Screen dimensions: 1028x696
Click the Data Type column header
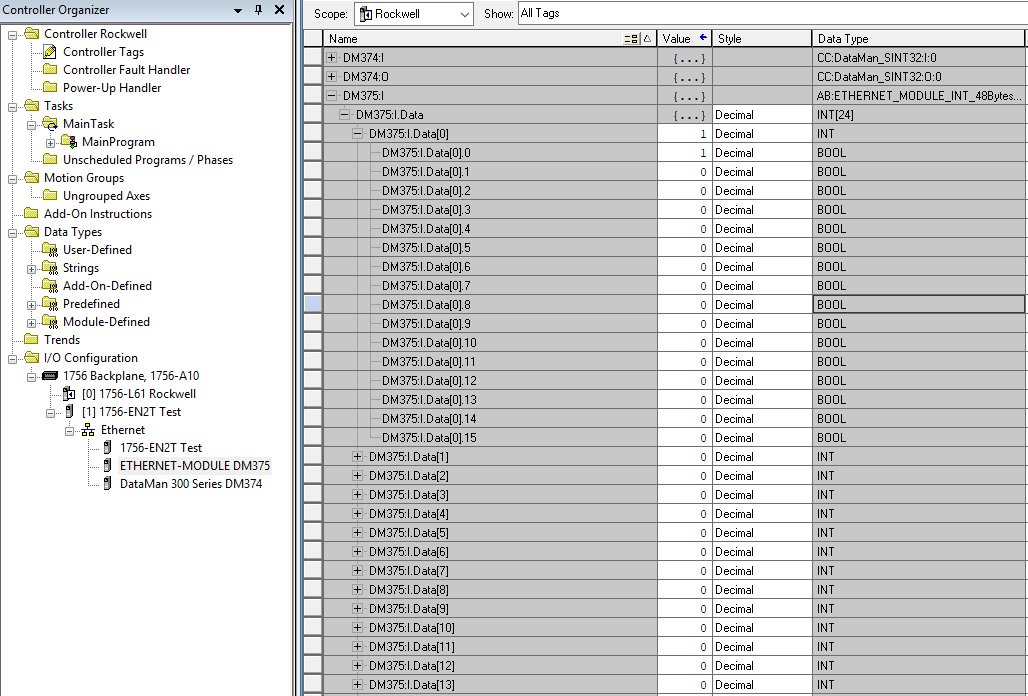click(x=918, y=39)
